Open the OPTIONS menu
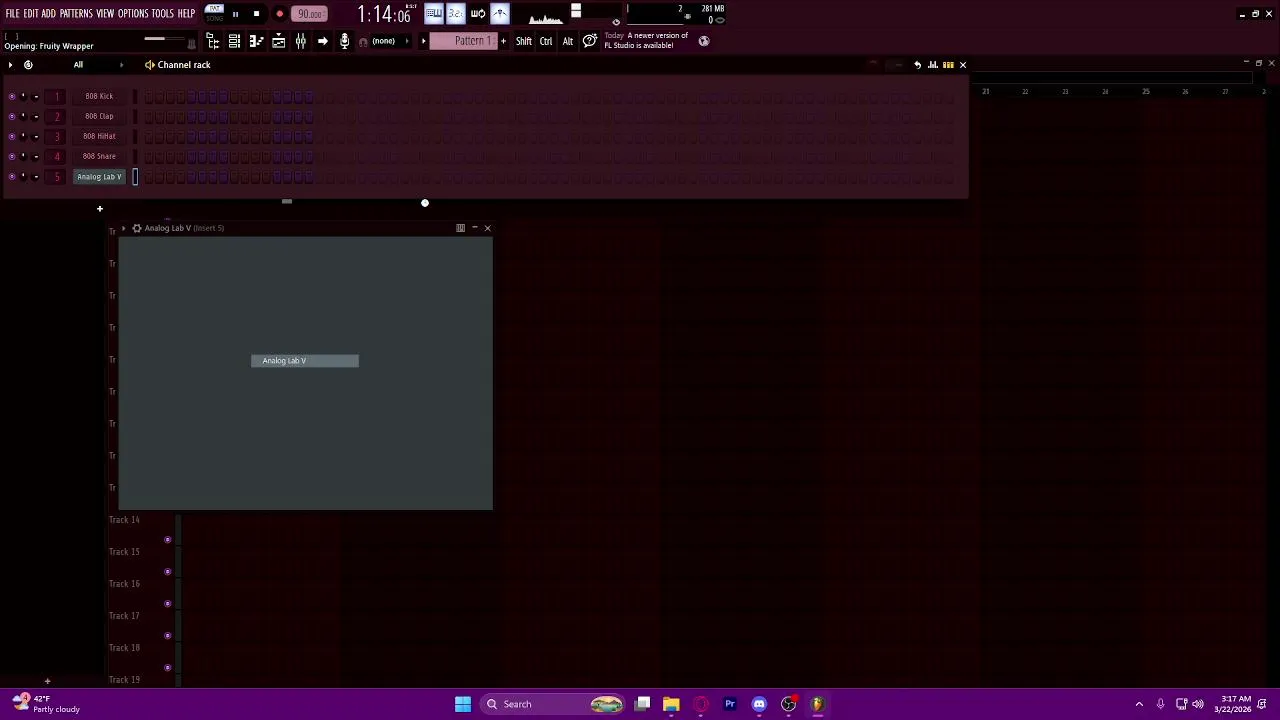This screenshot has height=720, width=1280. pos(133,14)
